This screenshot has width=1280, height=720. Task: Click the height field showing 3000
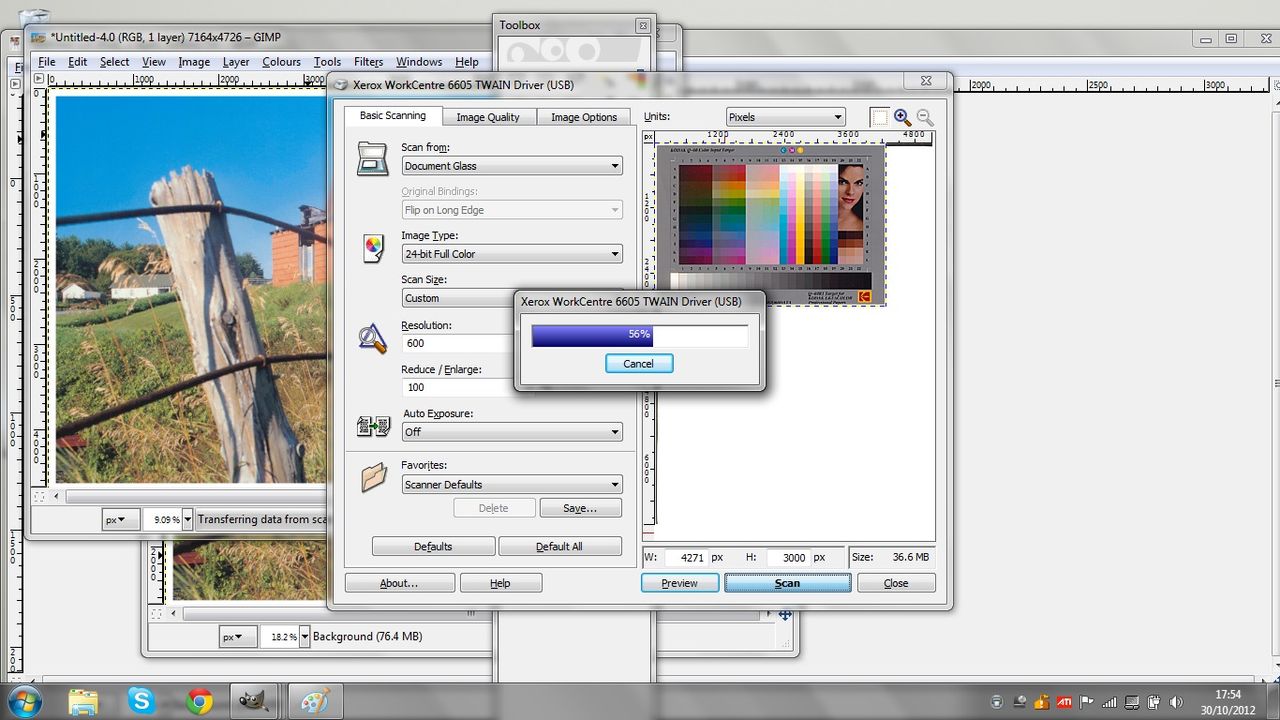[787, 557]
